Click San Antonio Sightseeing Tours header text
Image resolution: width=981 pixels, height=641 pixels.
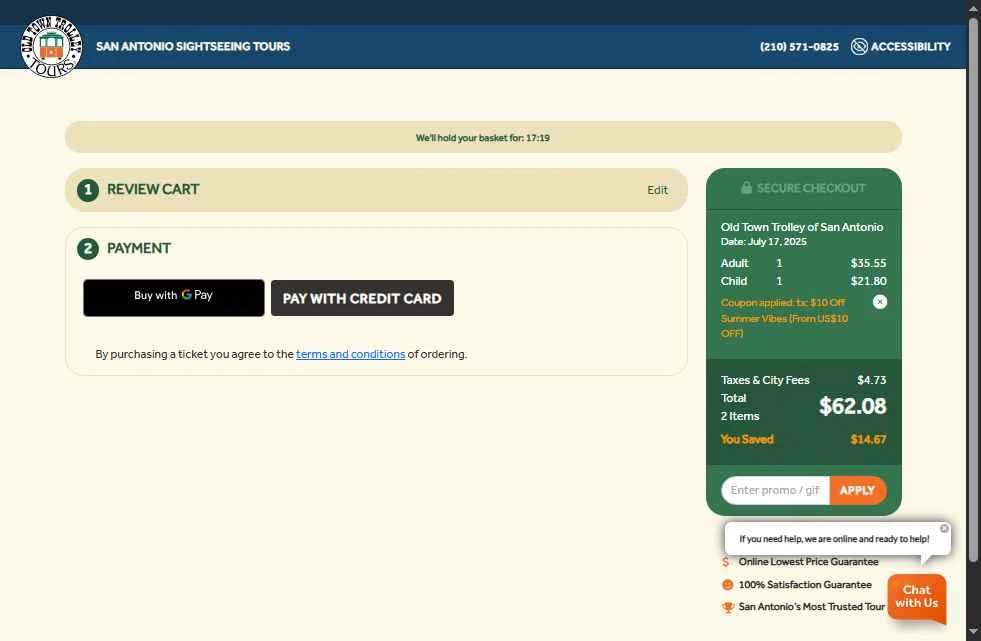193,46
